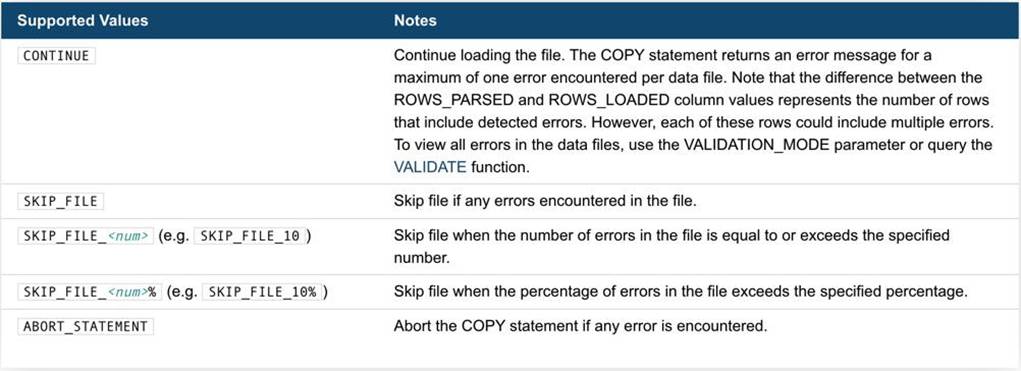
Task: Click the Supported Values column header
Action: click(83, 20)
